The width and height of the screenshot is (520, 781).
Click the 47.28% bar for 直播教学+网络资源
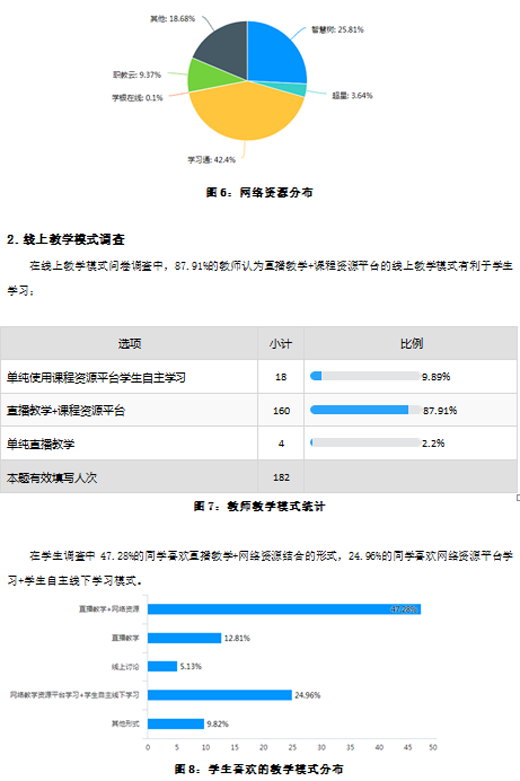point(284,609)
